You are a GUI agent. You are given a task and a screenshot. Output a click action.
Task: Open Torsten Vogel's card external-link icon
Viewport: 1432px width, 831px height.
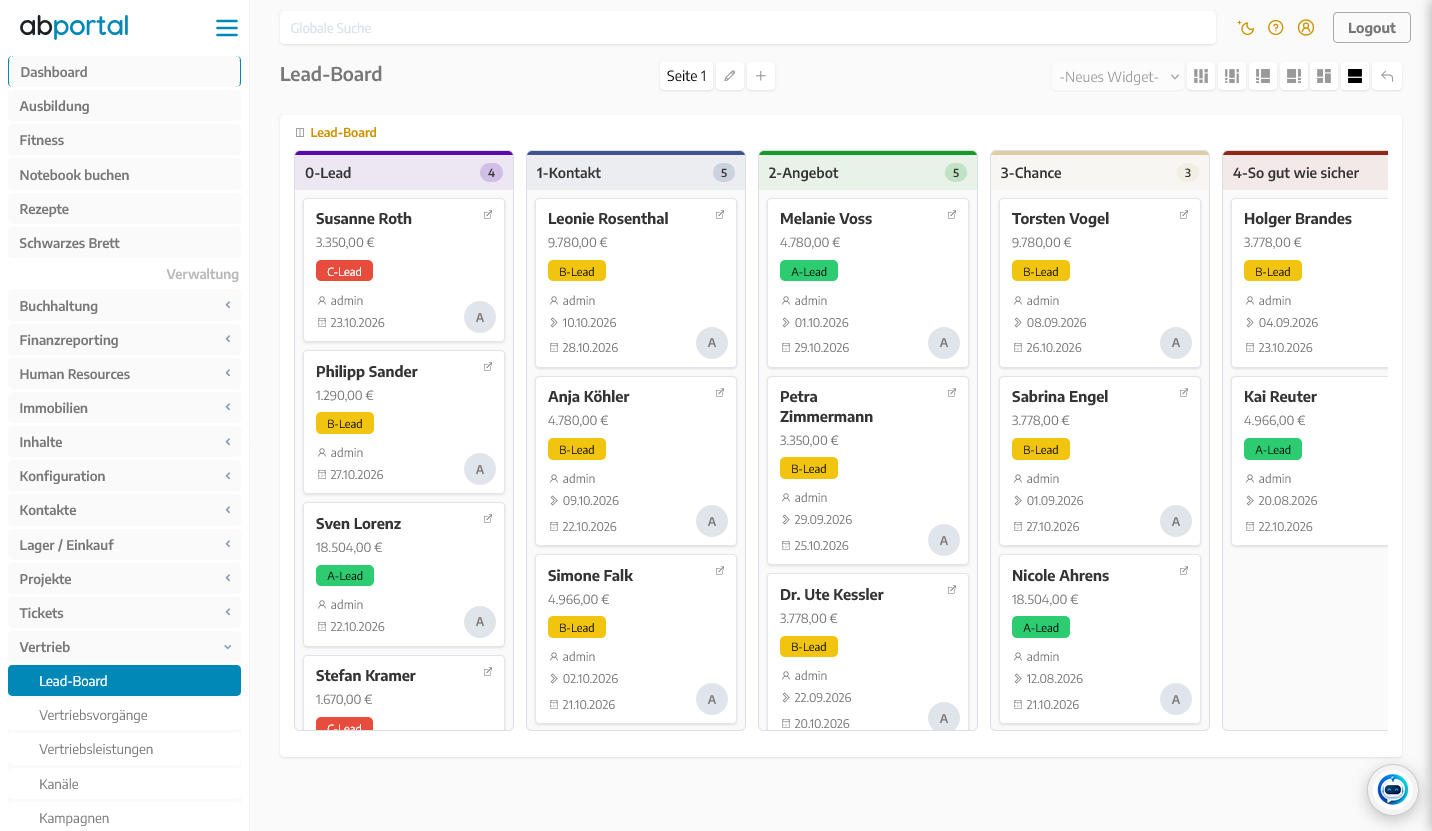click(1184, 215)
